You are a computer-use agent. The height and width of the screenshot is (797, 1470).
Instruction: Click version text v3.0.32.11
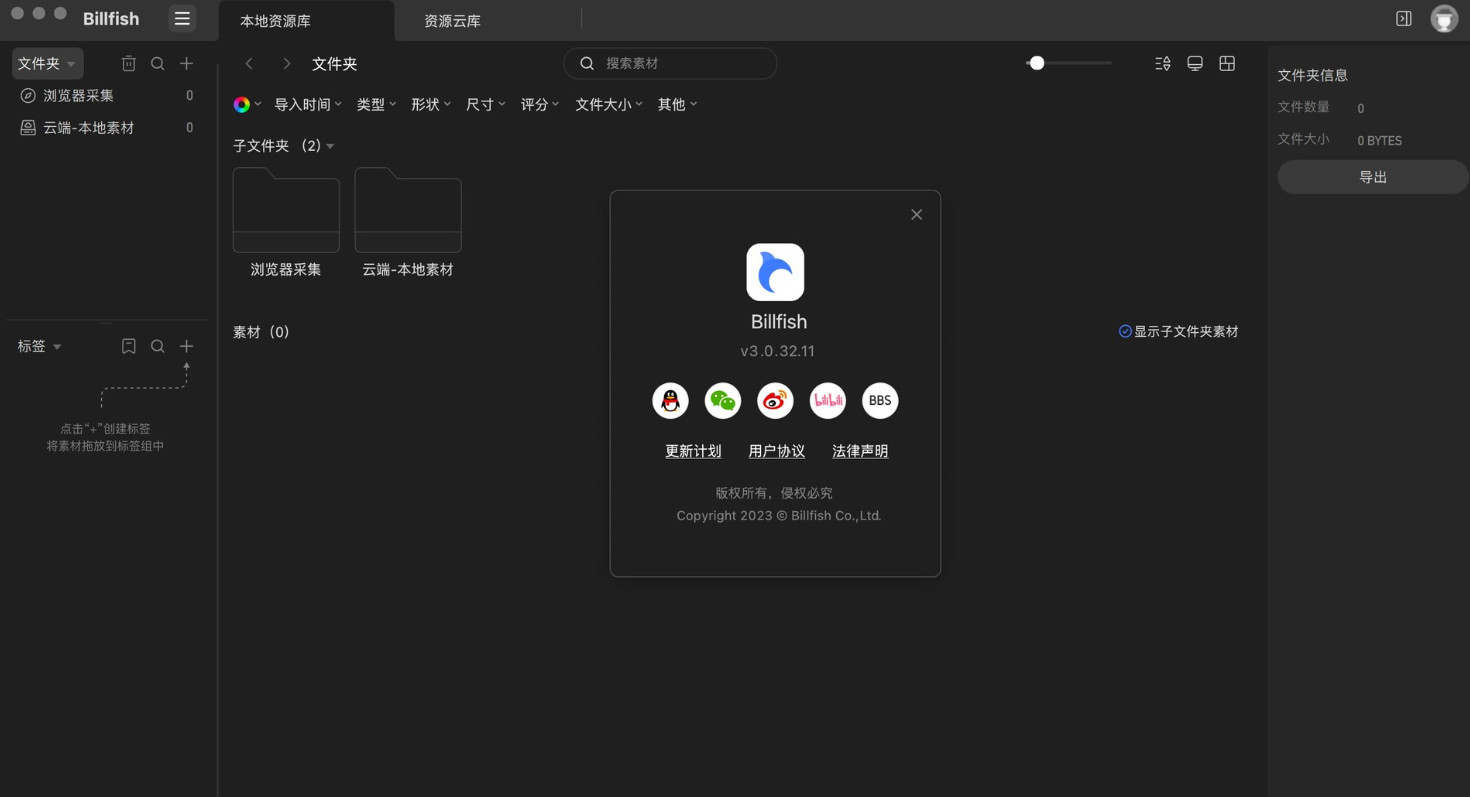pyautogui.click(x=777, y=351)
